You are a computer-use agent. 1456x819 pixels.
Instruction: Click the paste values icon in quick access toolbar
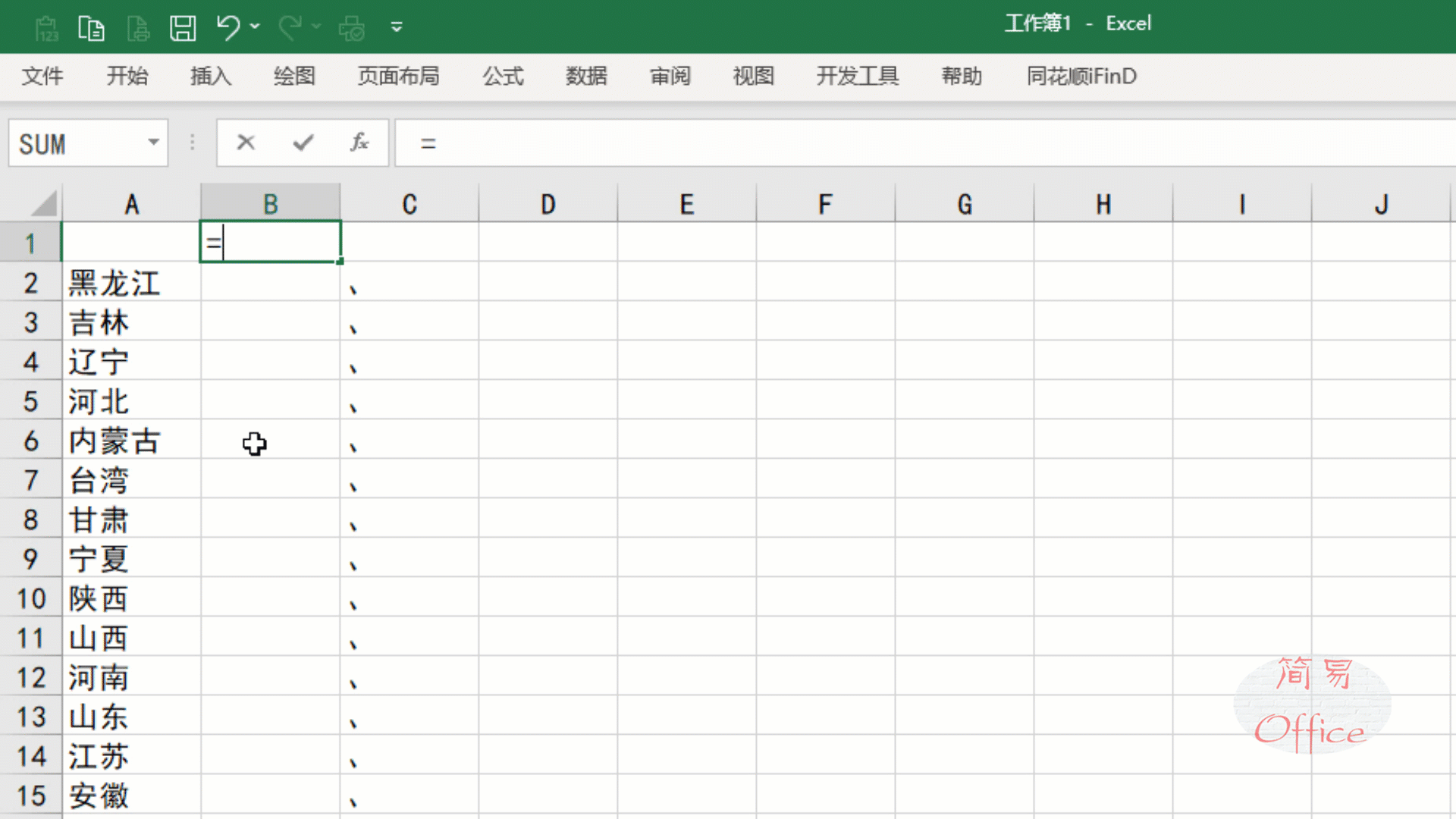[46, 28]
